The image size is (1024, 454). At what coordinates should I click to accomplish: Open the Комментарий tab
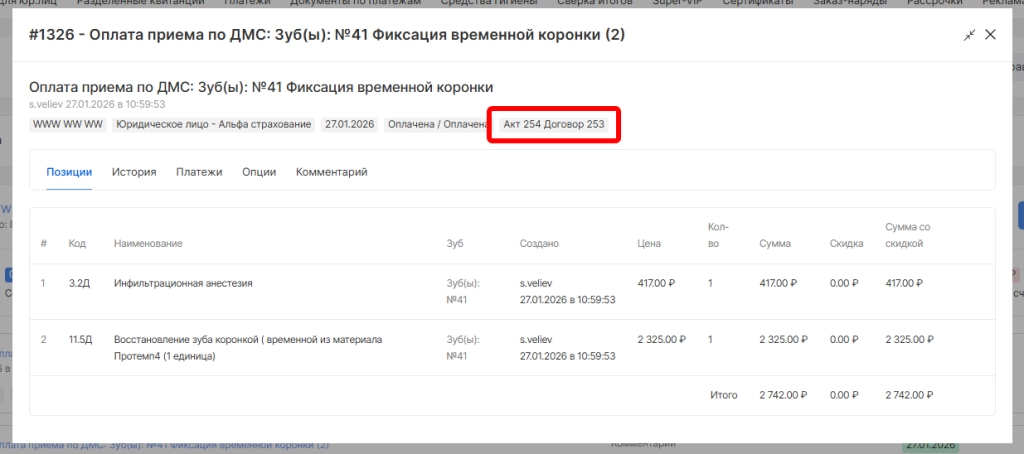[x=332, y=172]
